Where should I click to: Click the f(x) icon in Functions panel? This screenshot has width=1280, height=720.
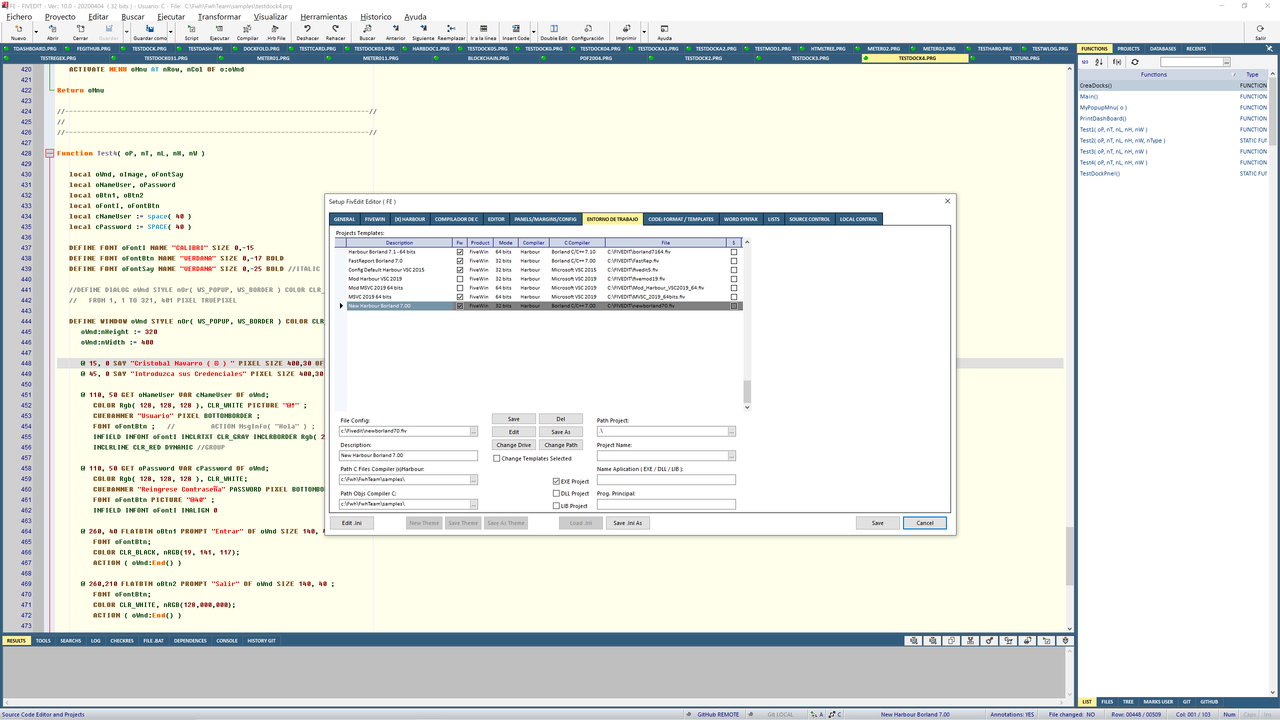click(1117, 62)
